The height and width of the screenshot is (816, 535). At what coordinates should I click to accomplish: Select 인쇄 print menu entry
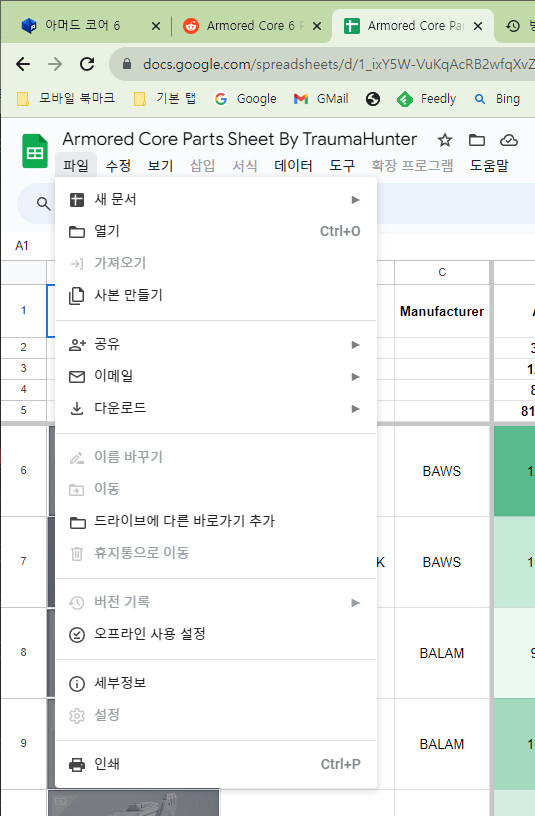point(215,764)
